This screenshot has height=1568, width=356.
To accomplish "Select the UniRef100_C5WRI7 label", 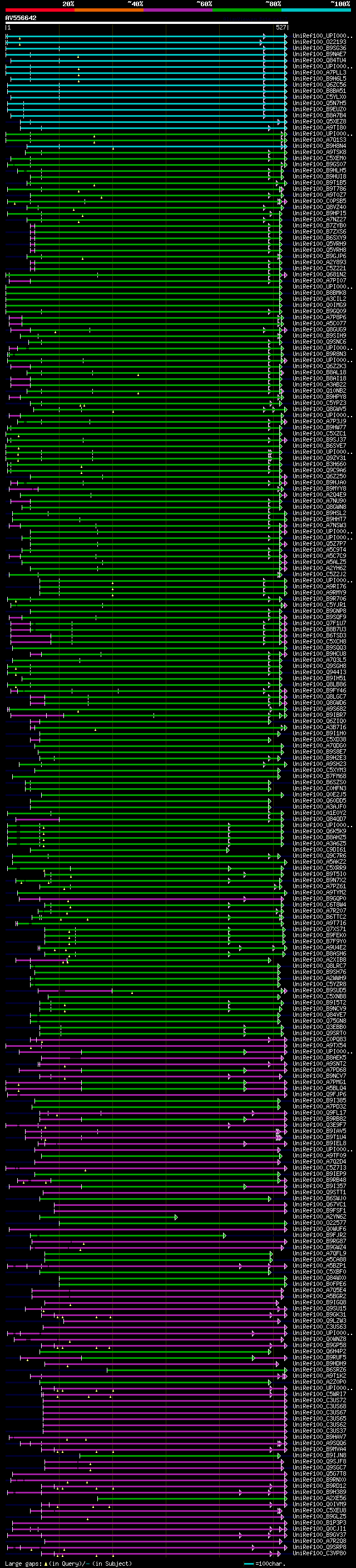I will (319, 1394).
